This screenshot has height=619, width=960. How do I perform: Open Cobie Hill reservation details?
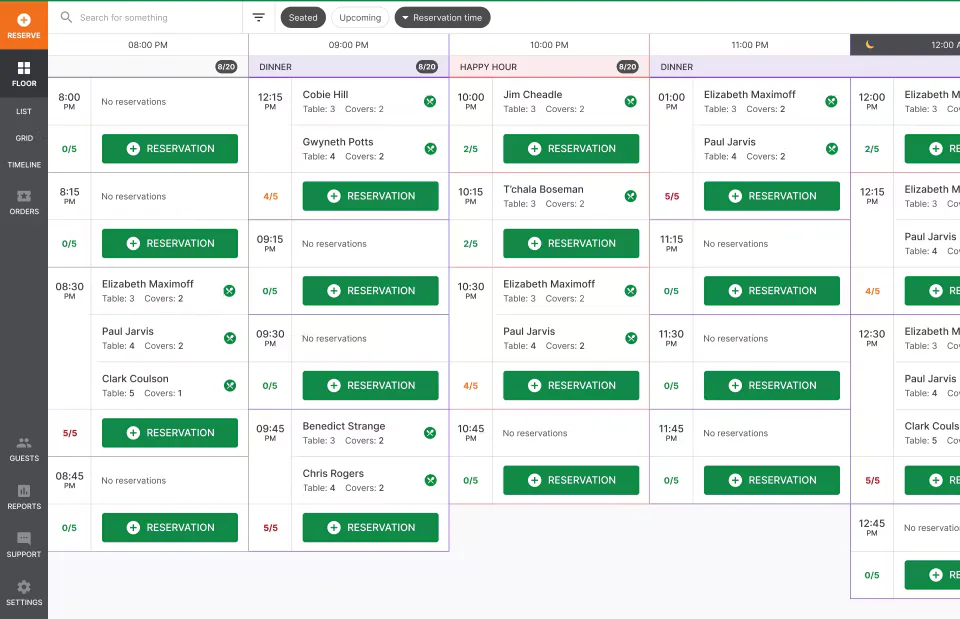click(370, 102)
